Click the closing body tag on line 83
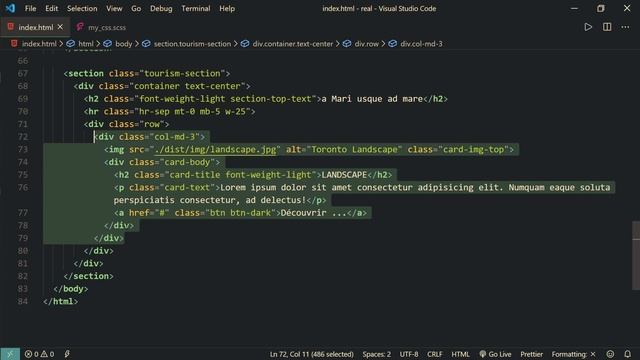The width and height of the screenshot is (640, 360). tap(71, 289)
